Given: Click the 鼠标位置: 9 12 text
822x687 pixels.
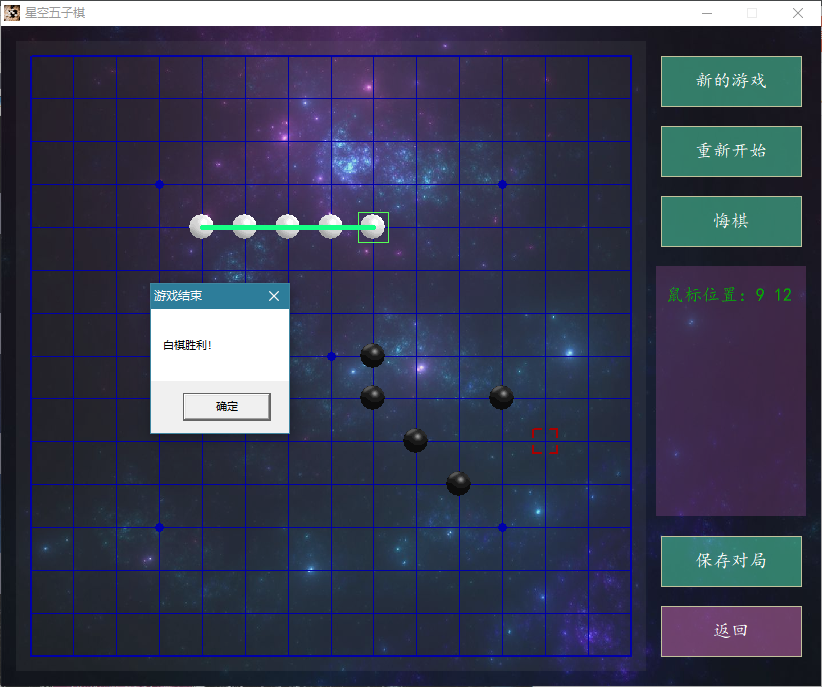Looking at the screenshot, I should (x=729, y=295).
